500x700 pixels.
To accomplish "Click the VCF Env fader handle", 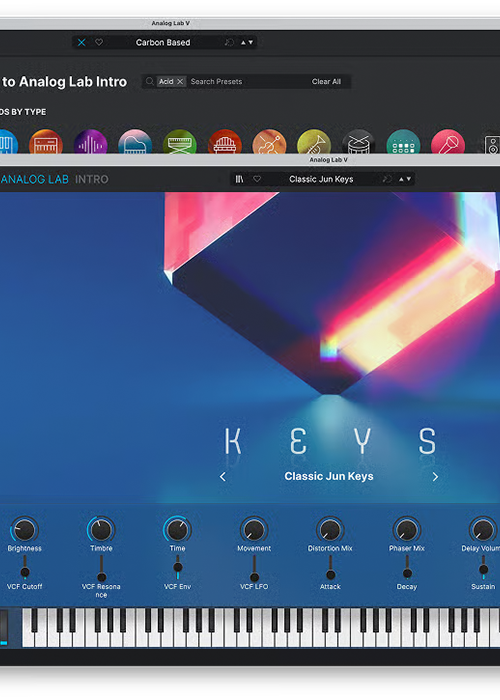I will [x=178, y=567].
